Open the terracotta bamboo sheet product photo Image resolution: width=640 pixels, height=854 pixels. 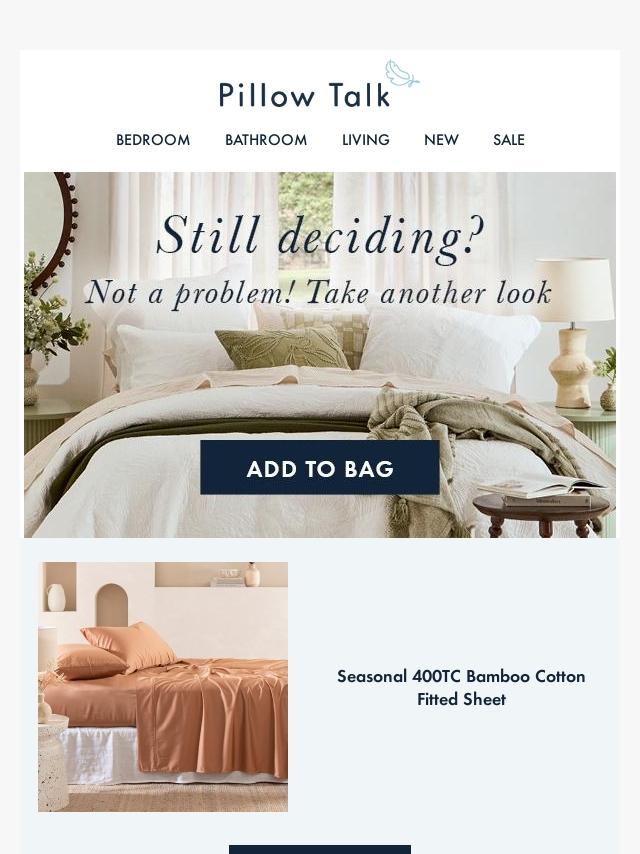pyautogui.click(x=163, y=687)
